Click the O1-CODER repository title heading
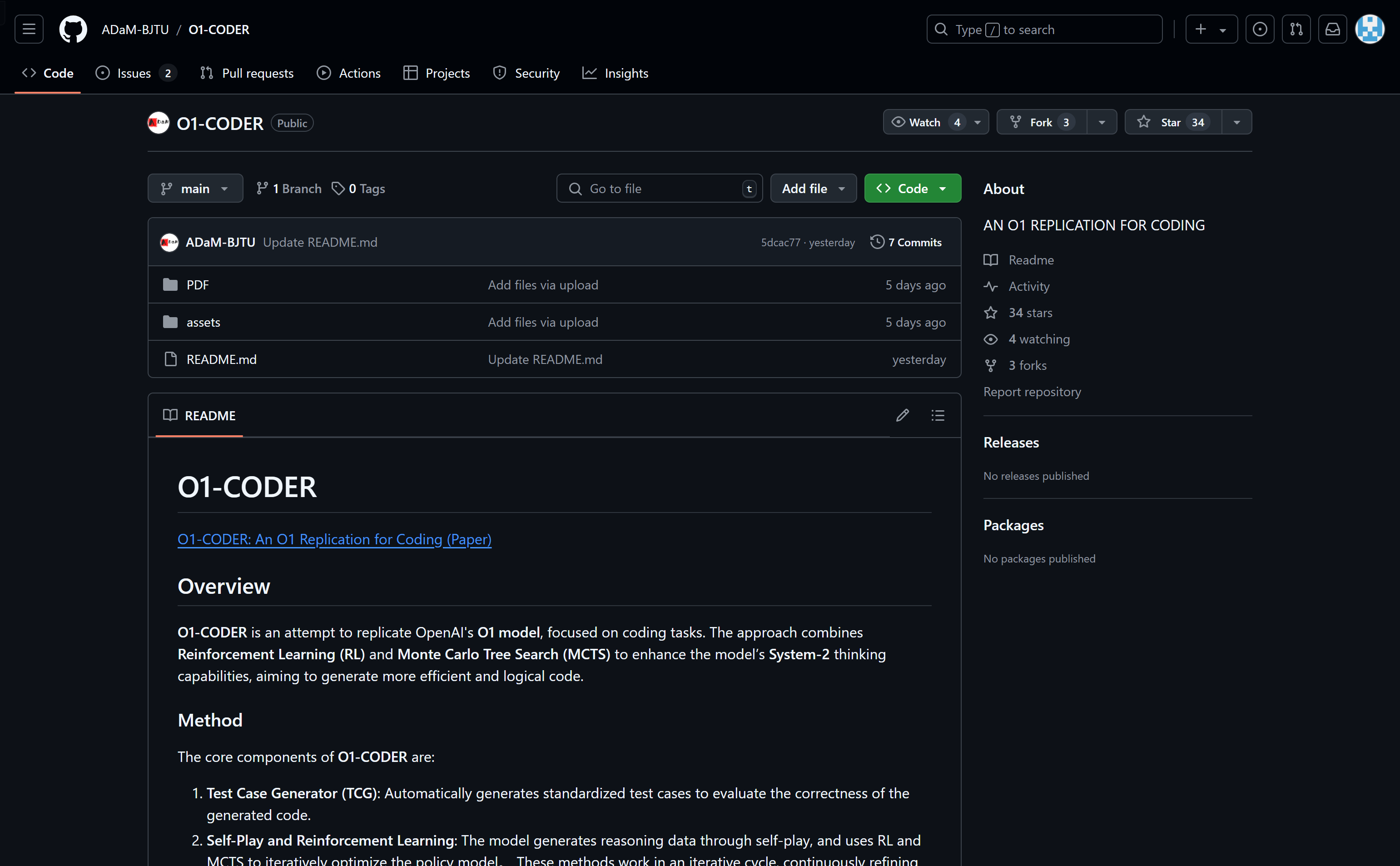Viewport: 1400px width, 866px height. coord(220,123)
